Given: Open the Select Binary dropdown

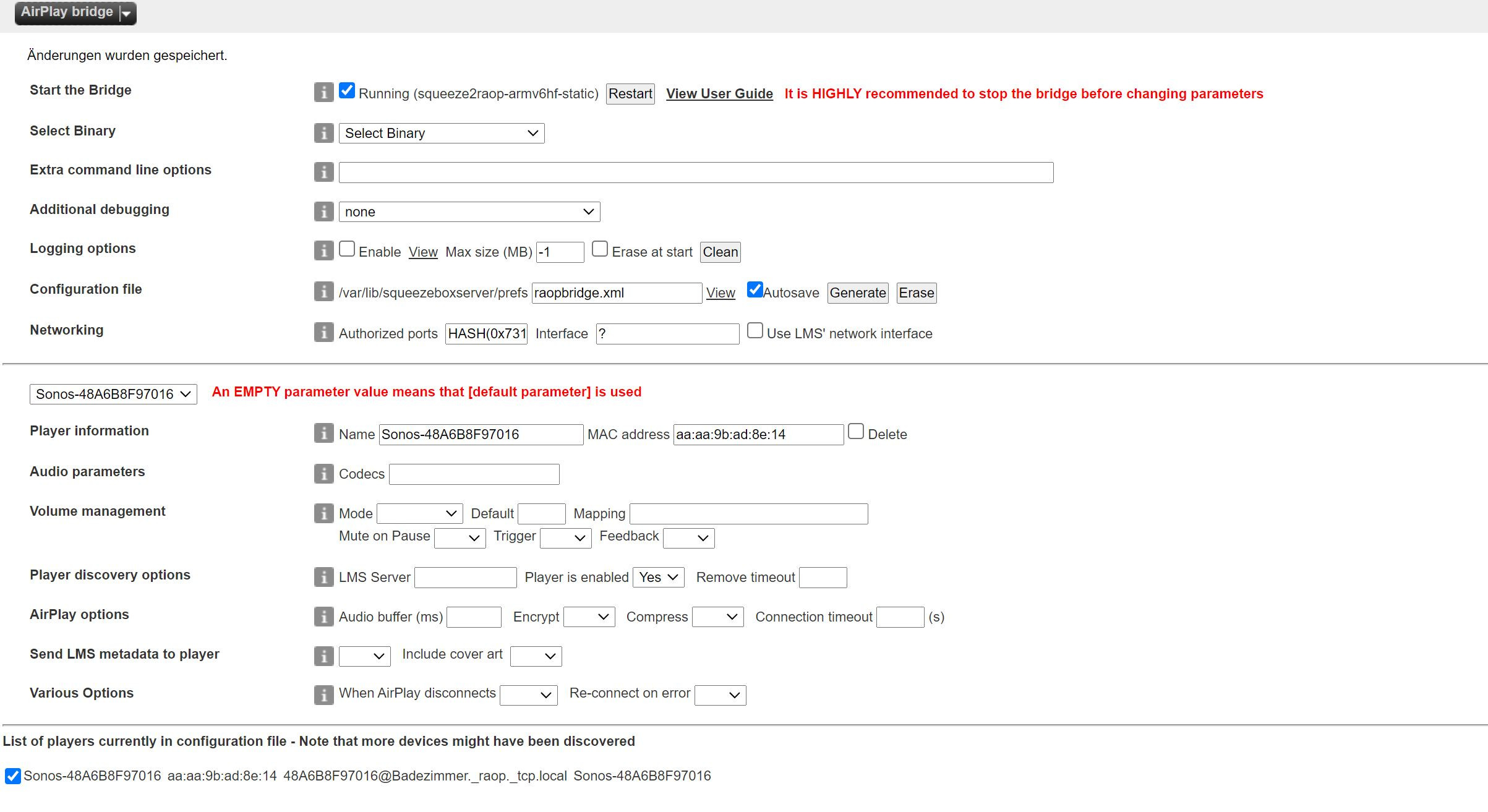Looking at the screenshot, I should click(x=441, y=134).
